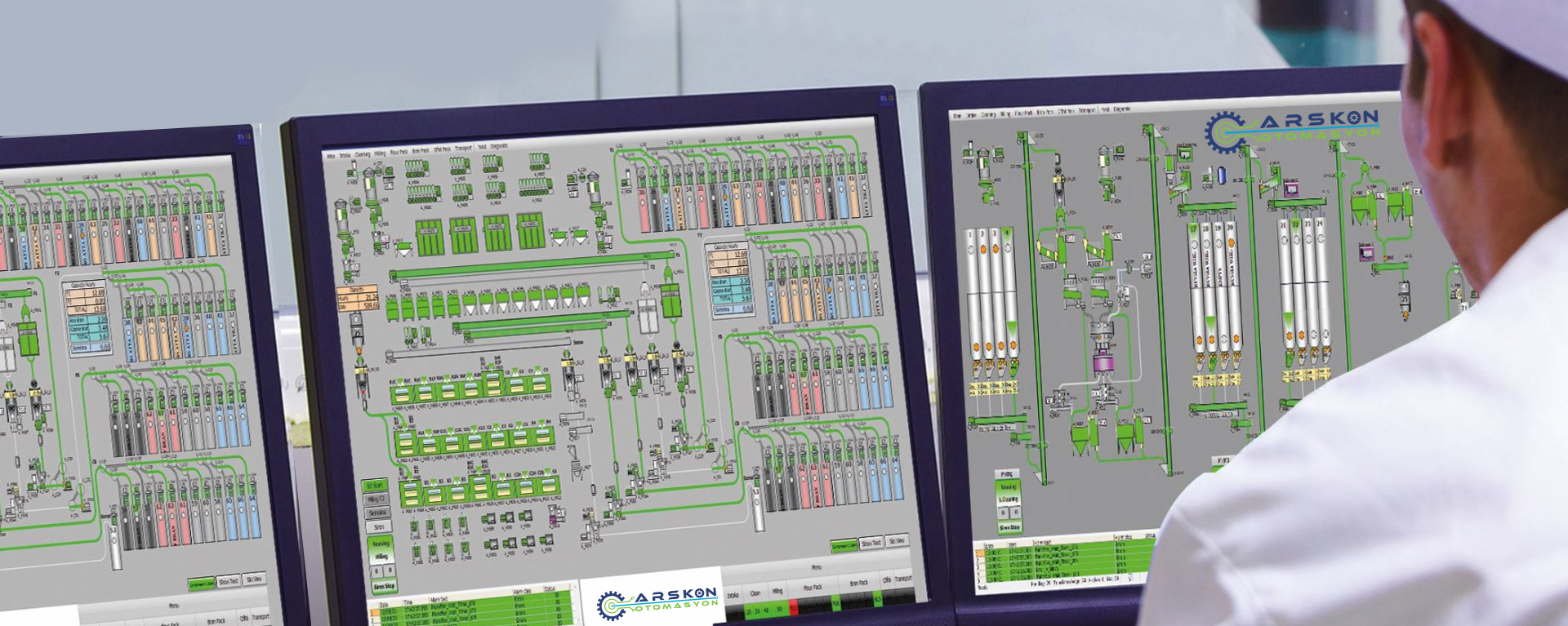Click Semolina button on middle monitor
The height and width of the screenshot is (626, 1568).
click(377, 513)
